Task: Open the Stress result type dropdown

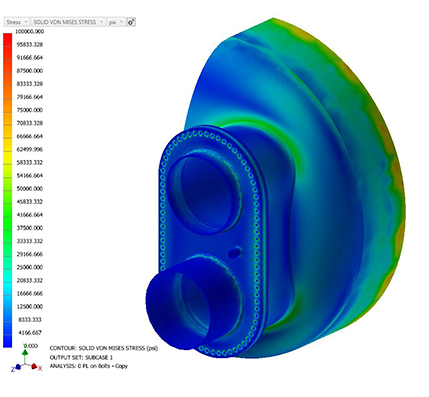Action: [x=17, y=22]
